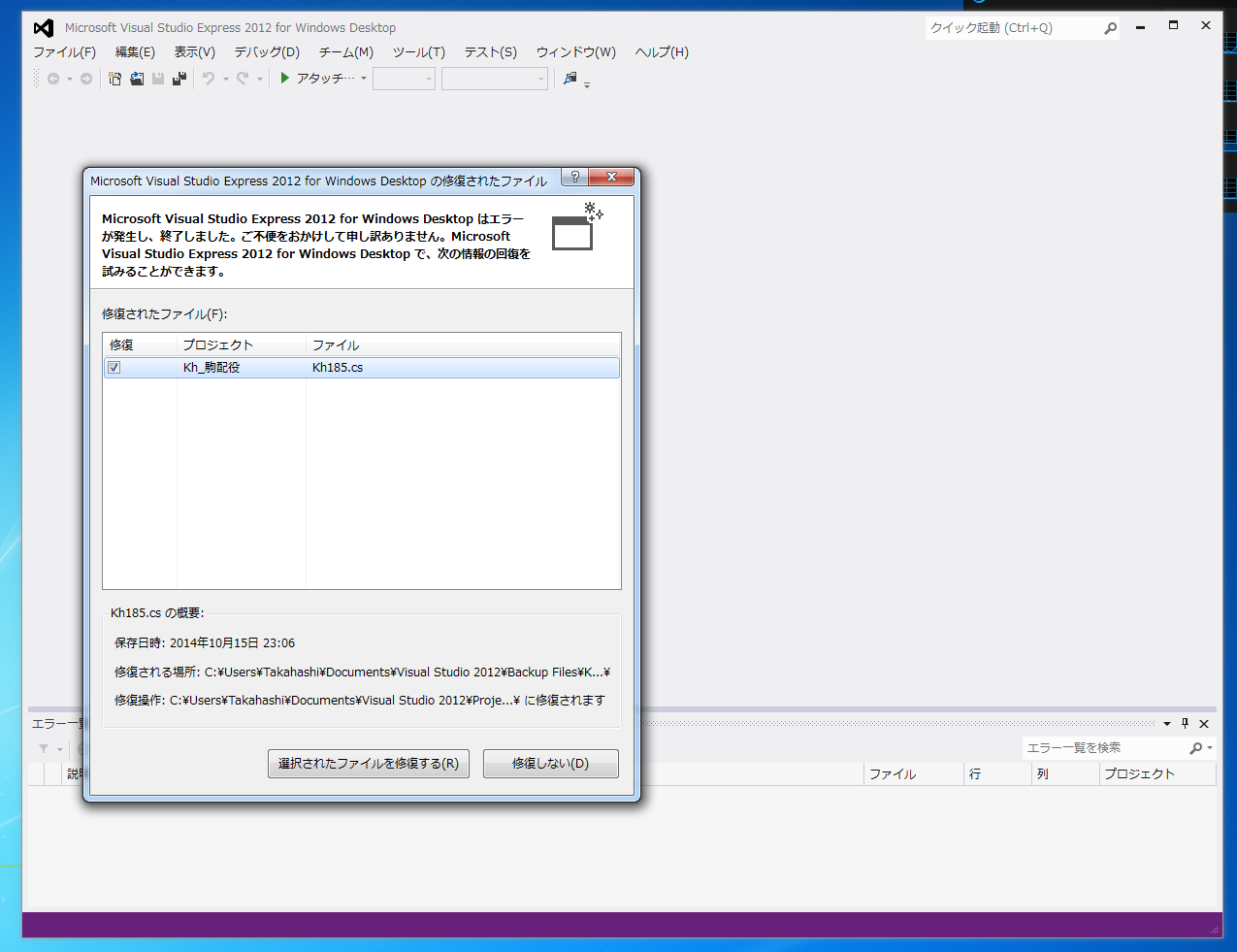Click the アタッチ toolbar button label
The width and height of the screenshot is (1237, 952).
[326, 79]
